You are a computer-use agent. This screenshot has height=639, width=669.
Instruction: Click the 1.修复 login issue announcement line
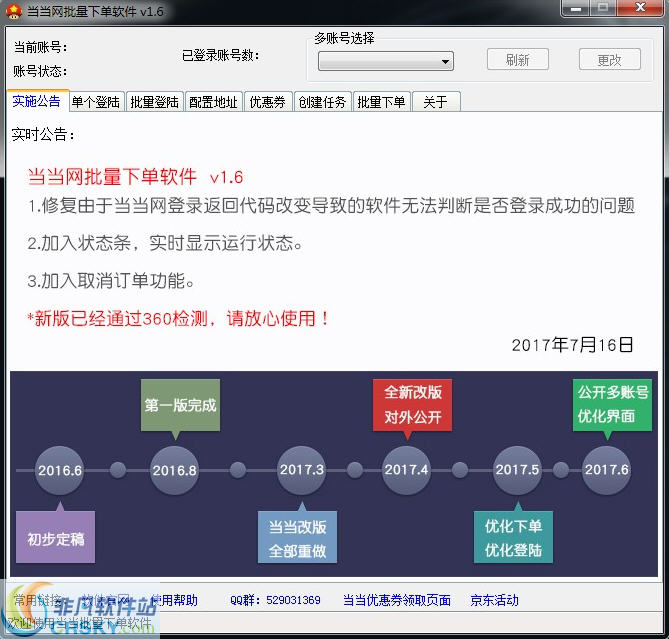pyautogui.click(x=331, y=206)
